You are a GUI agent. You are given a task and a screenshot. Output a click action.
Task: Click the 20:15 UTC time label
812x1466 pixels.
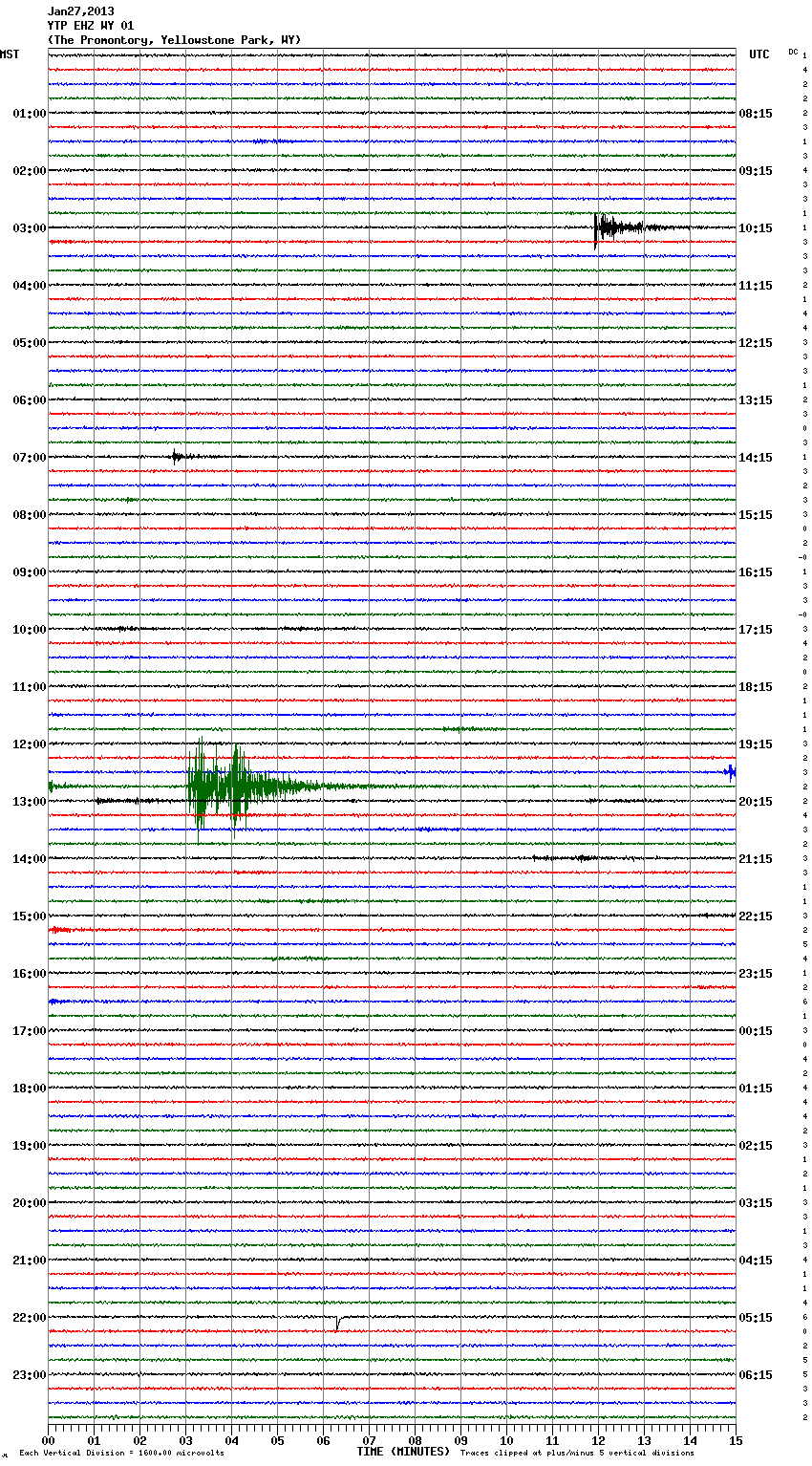click(756, 802)
